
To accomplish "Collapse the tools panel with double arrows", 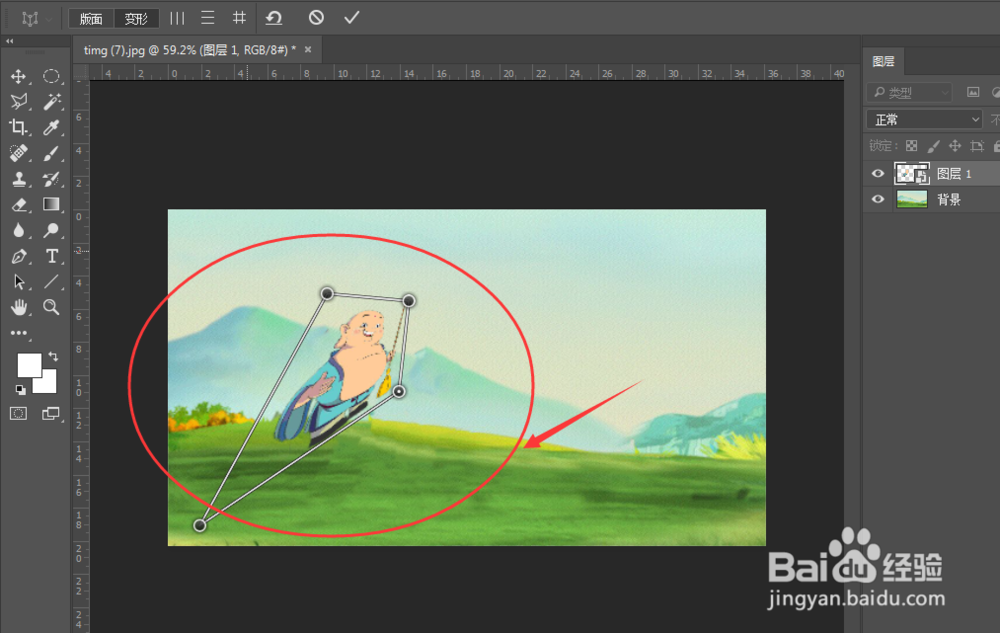I will tap(10, 41).
